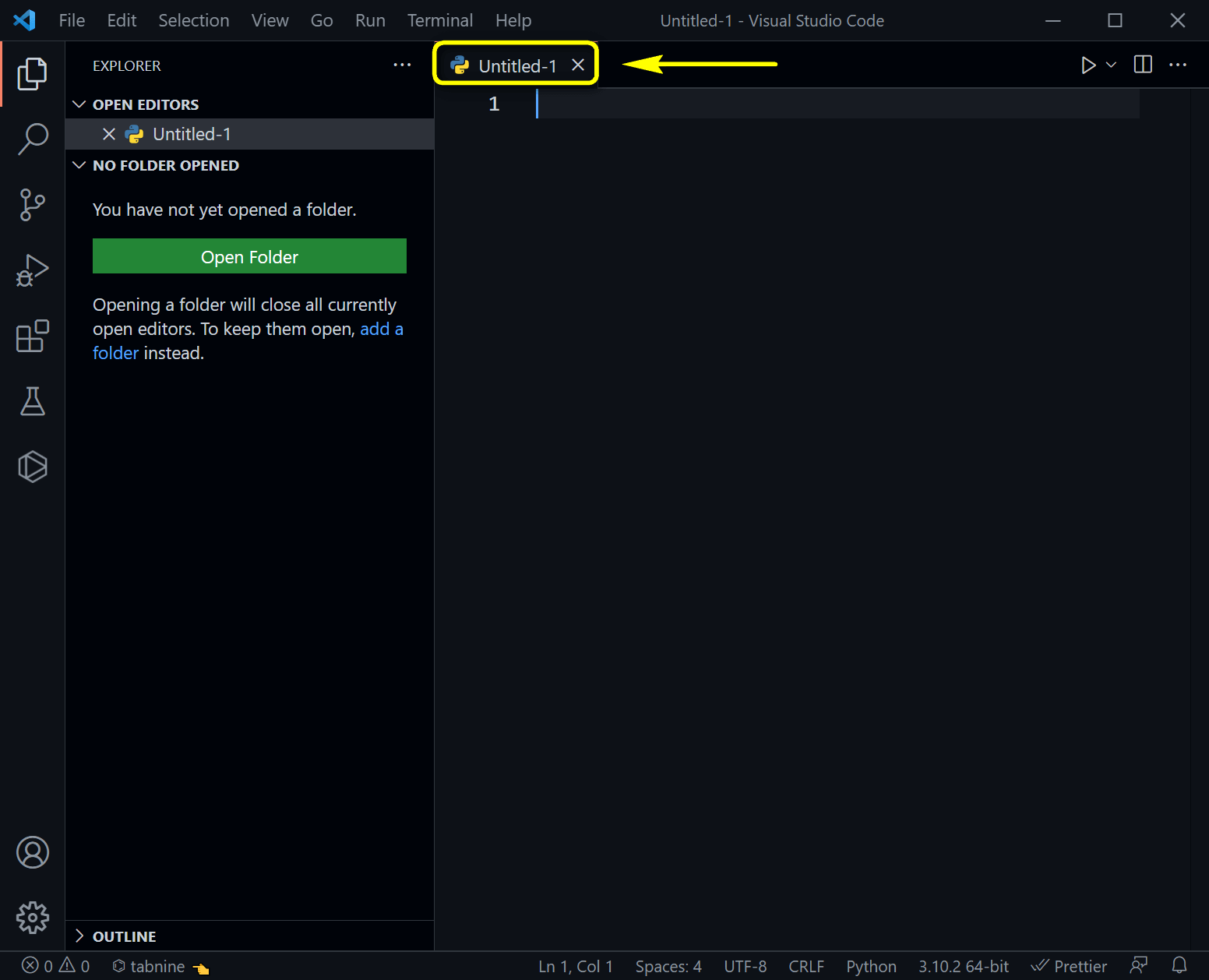Image resolution: width=1209 pixels, height=980 pixels.
Task: Open Explorer Views and More Actions ellipsis
Action: click(402, 65)
